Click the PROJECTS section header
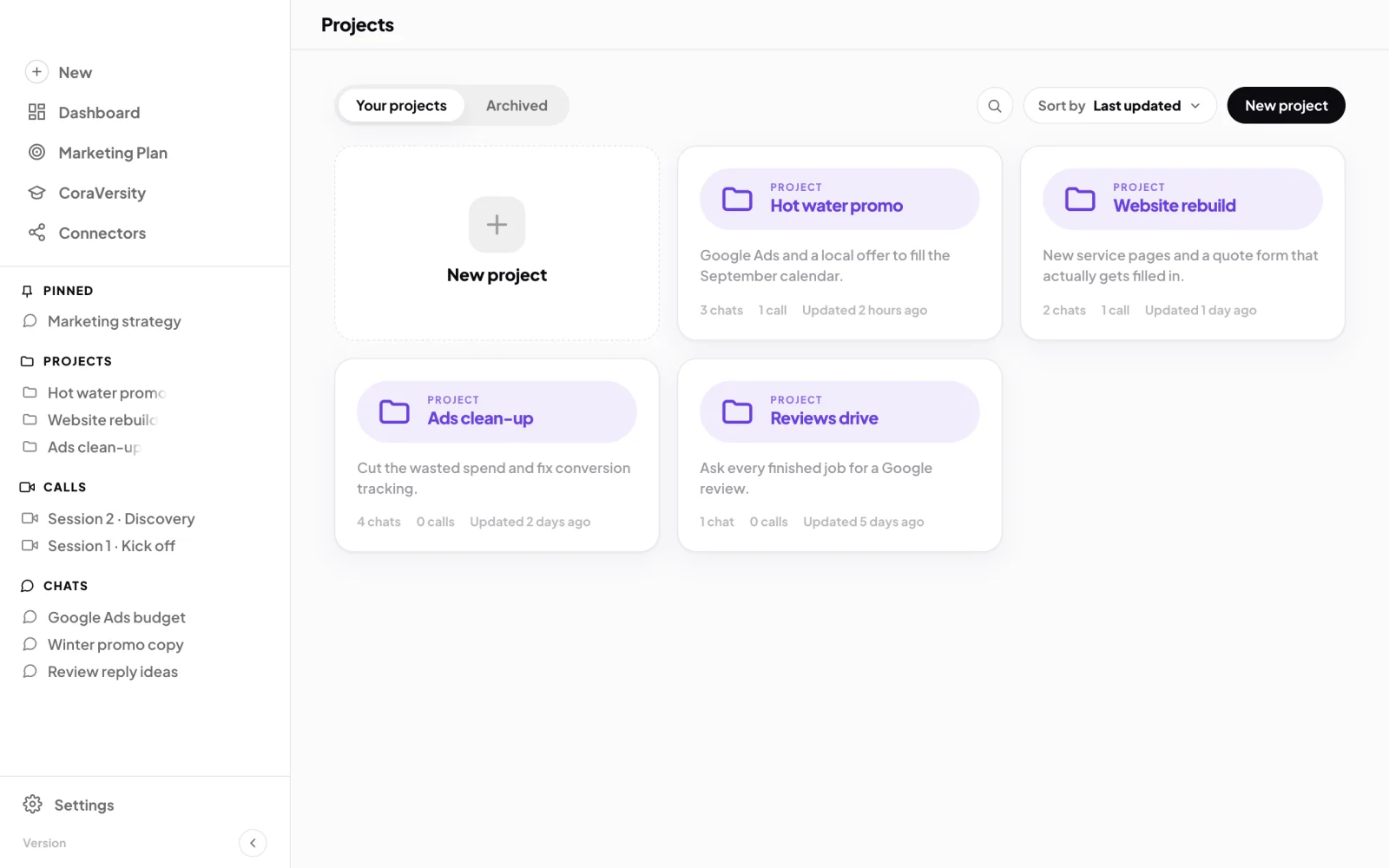The height and width of the screenshot is (868, 1389). point(77,361)
